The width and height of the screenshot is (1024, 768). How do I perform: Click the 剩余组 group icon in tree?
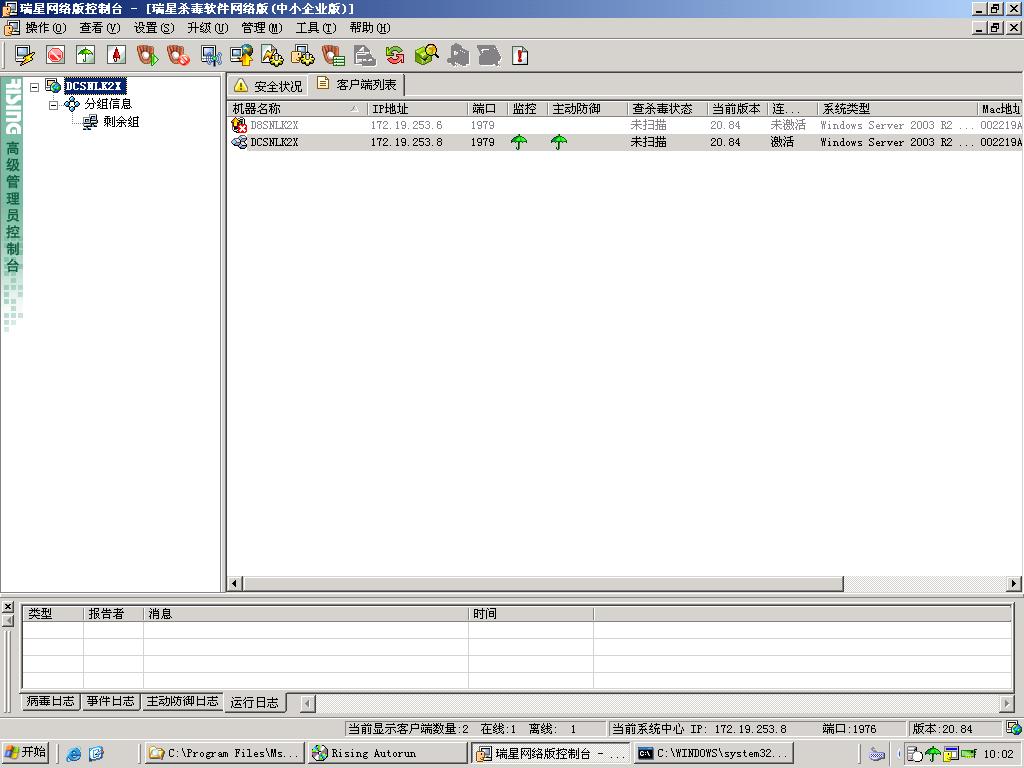[90, 121]
